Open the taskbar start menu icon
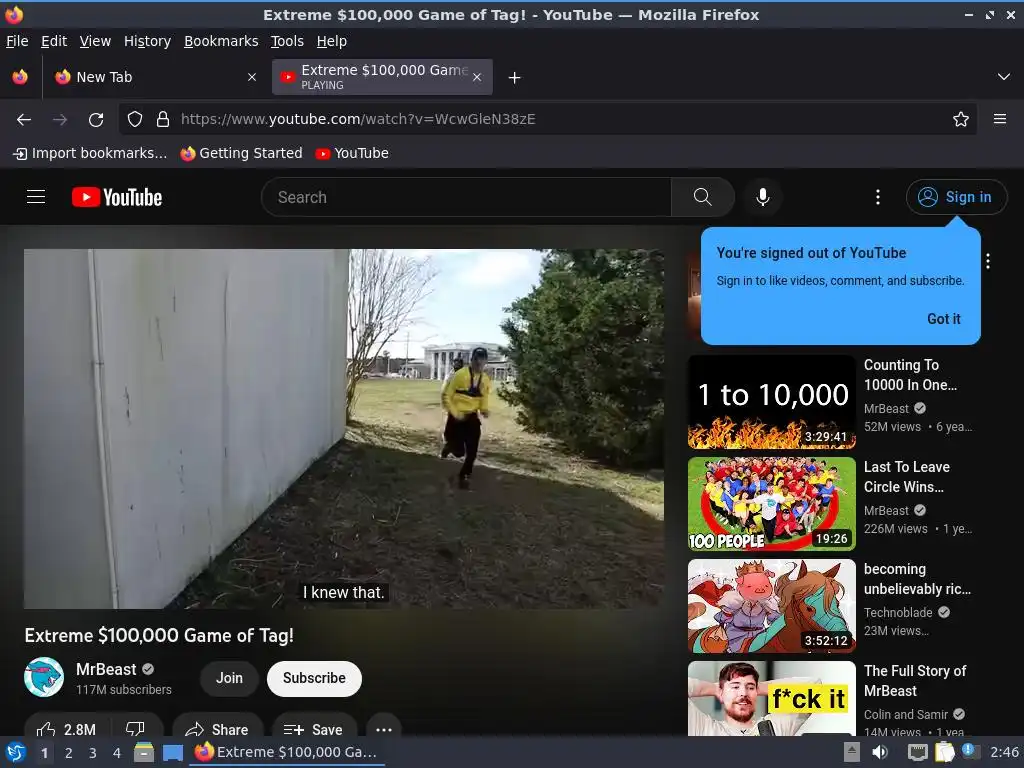Image resolution: width=1024 pixels, height=768 pixels. (x=16, y=752)
